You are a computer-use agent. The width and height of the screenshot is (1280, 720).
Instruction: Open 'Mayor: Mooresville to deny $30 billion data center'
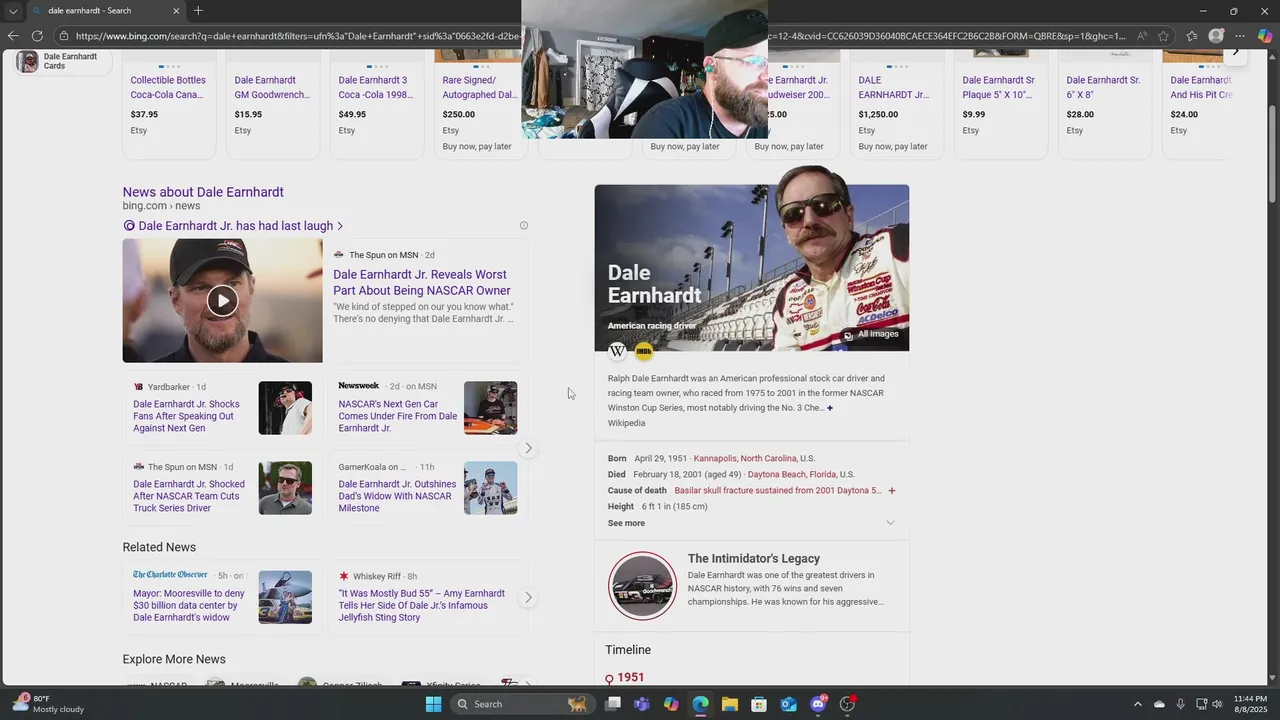click(x=189, y=606)
